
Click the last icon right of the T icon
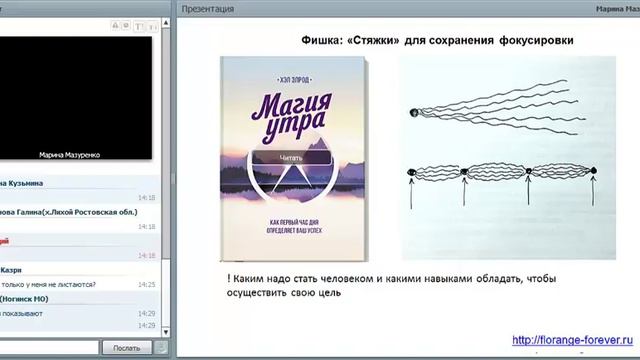pyautogui.click(x=153, y=27)
